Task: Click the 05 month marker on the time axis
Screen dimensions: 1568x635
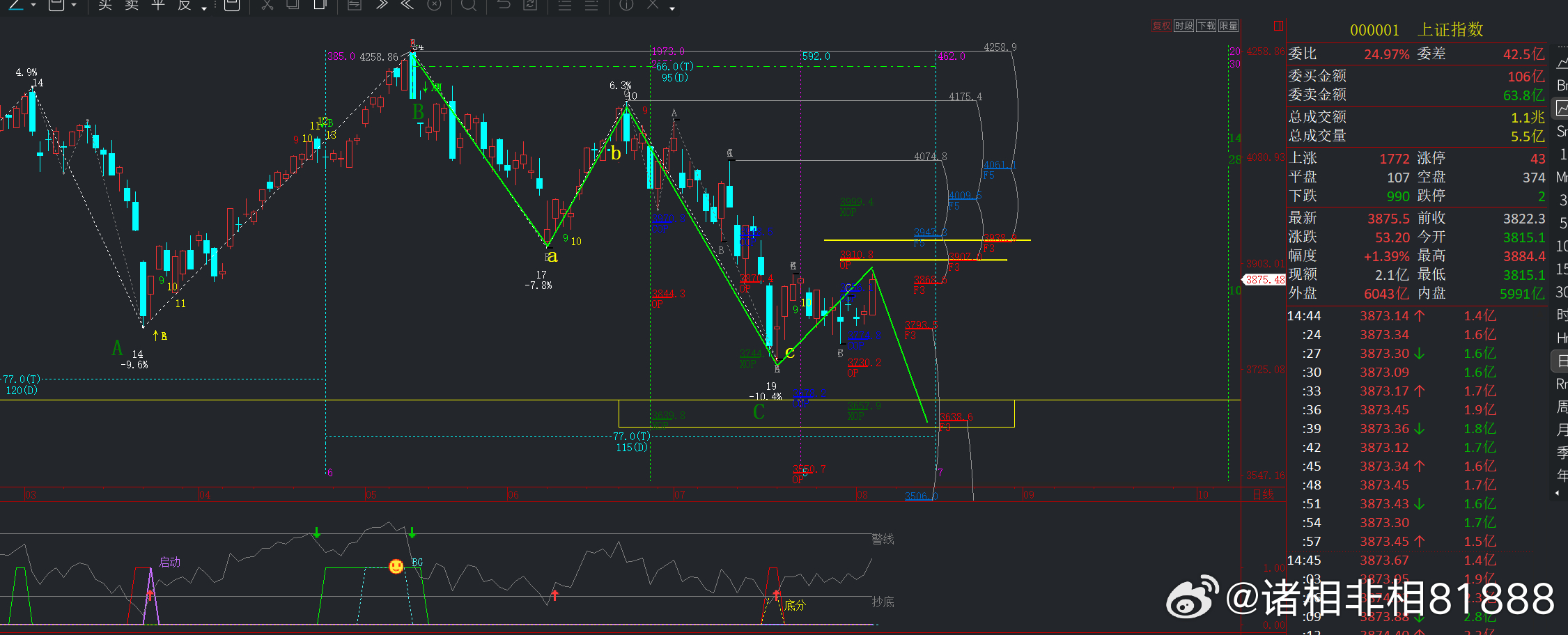Action: pyautogui.click(x=371, y=495)
